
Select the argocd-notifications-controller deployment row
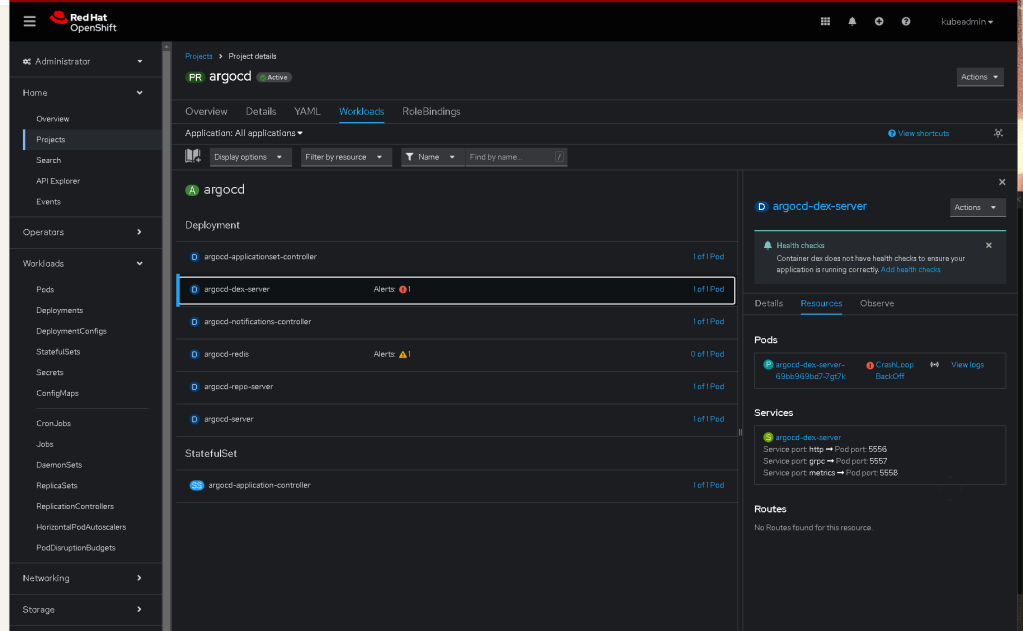pyautogui.click(x=456, y=322)
